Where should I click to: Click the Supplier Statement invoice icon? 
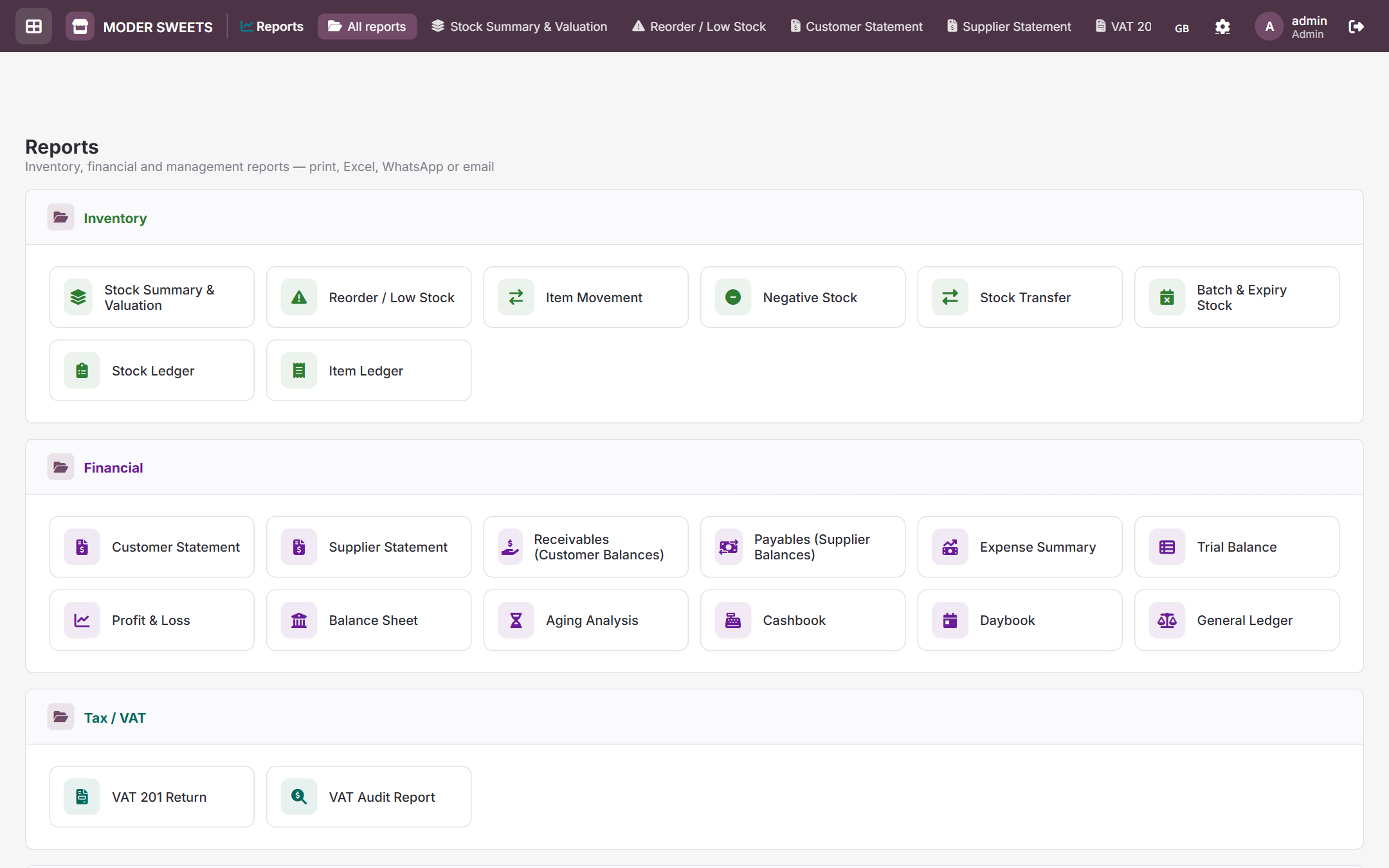[299, 547]
